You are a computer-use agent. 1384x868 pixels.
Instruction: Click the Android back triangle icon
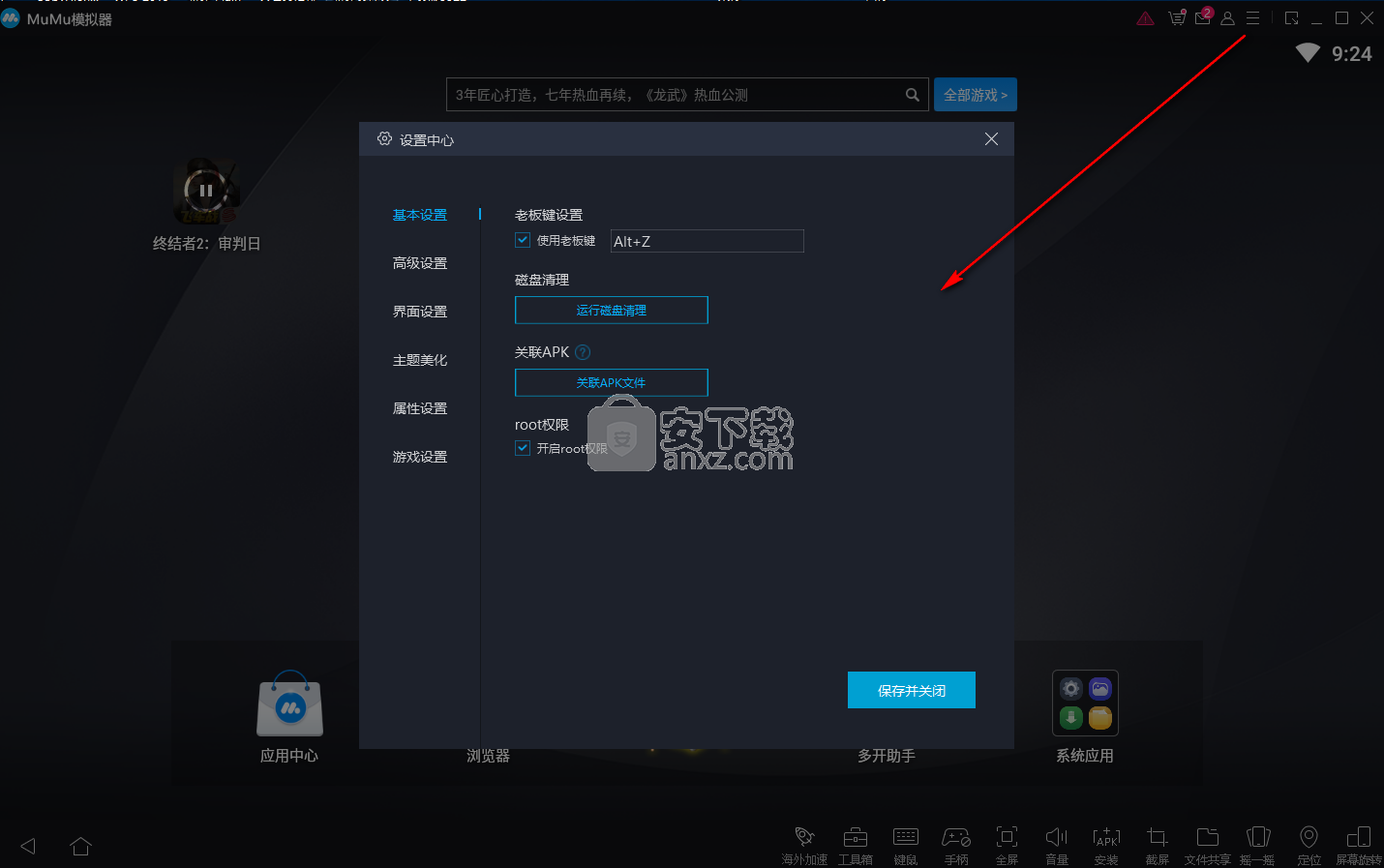(x=28, y=846)
